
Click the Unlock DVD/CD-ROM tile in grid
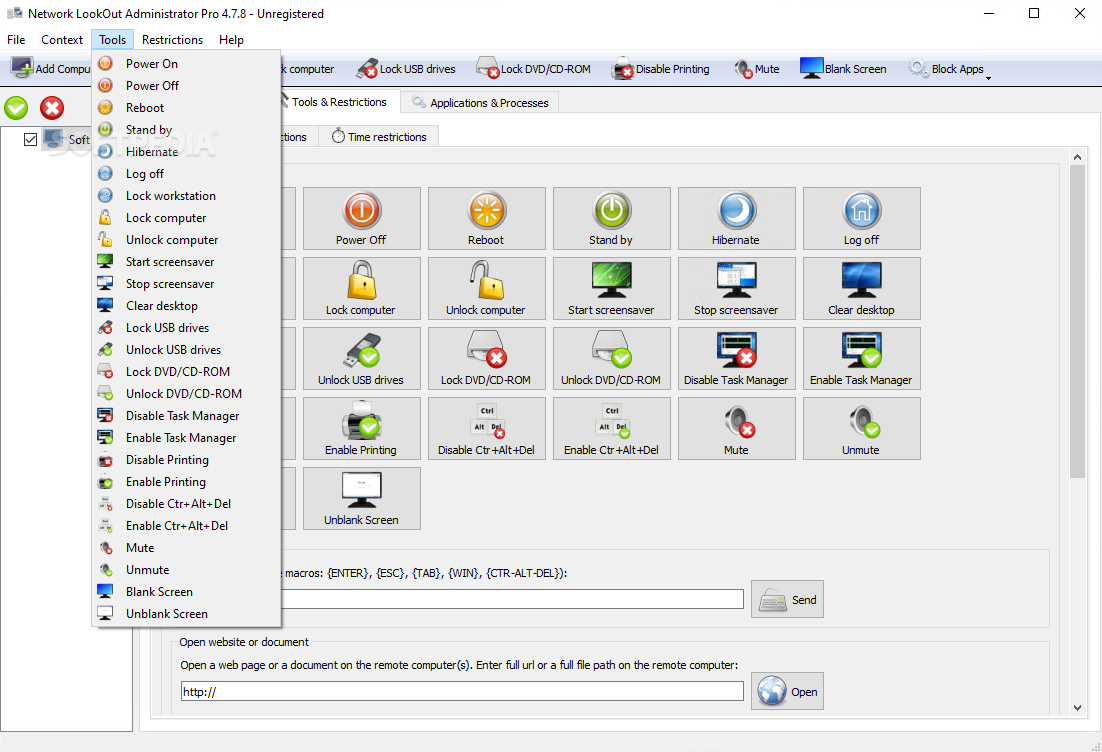pyautogui.click(x=611, y=358)
